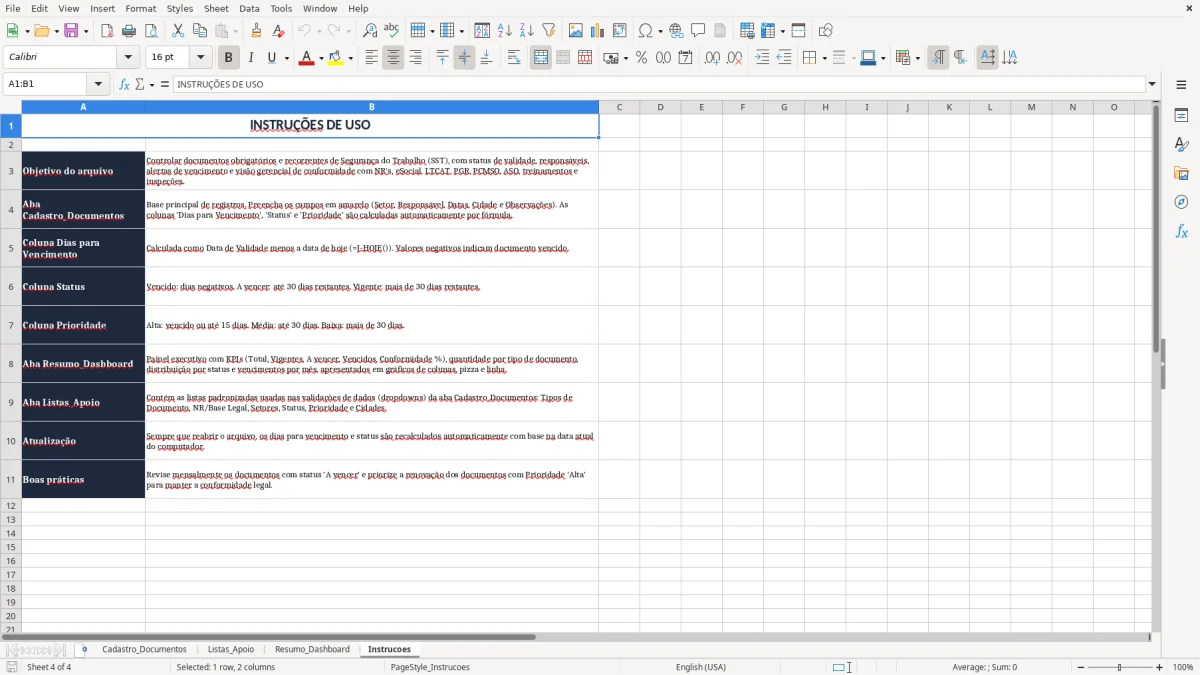Switch to Cadastro_Documentos sheet tab
Screen dimensions: 1200x675
[x=144, y=649]
